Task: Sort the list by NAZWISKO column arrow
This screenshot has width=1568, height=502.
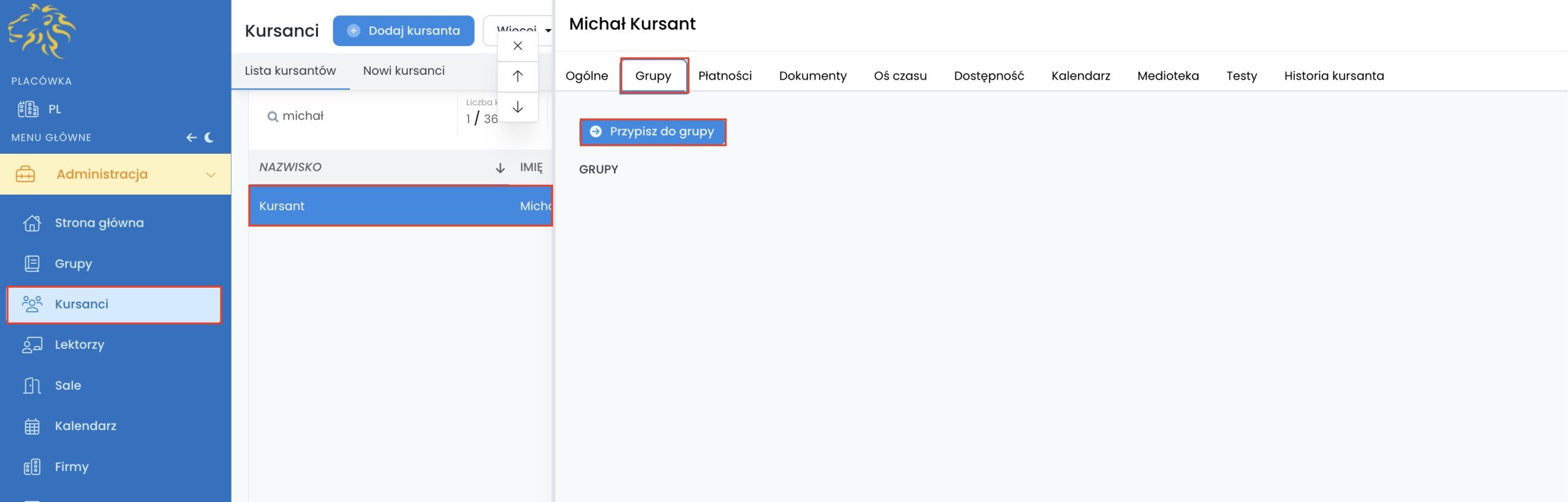Action: click(500, 168)
